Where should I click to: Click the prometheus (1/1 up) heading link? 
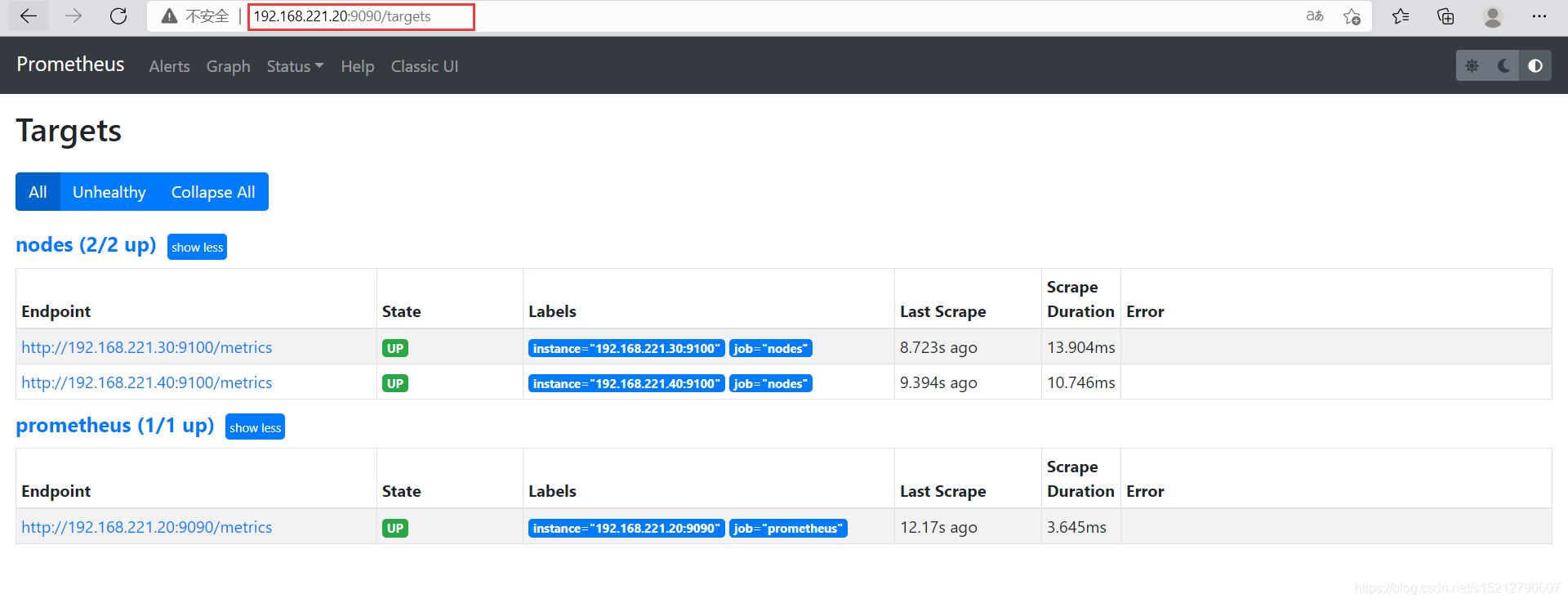[115, 426]
